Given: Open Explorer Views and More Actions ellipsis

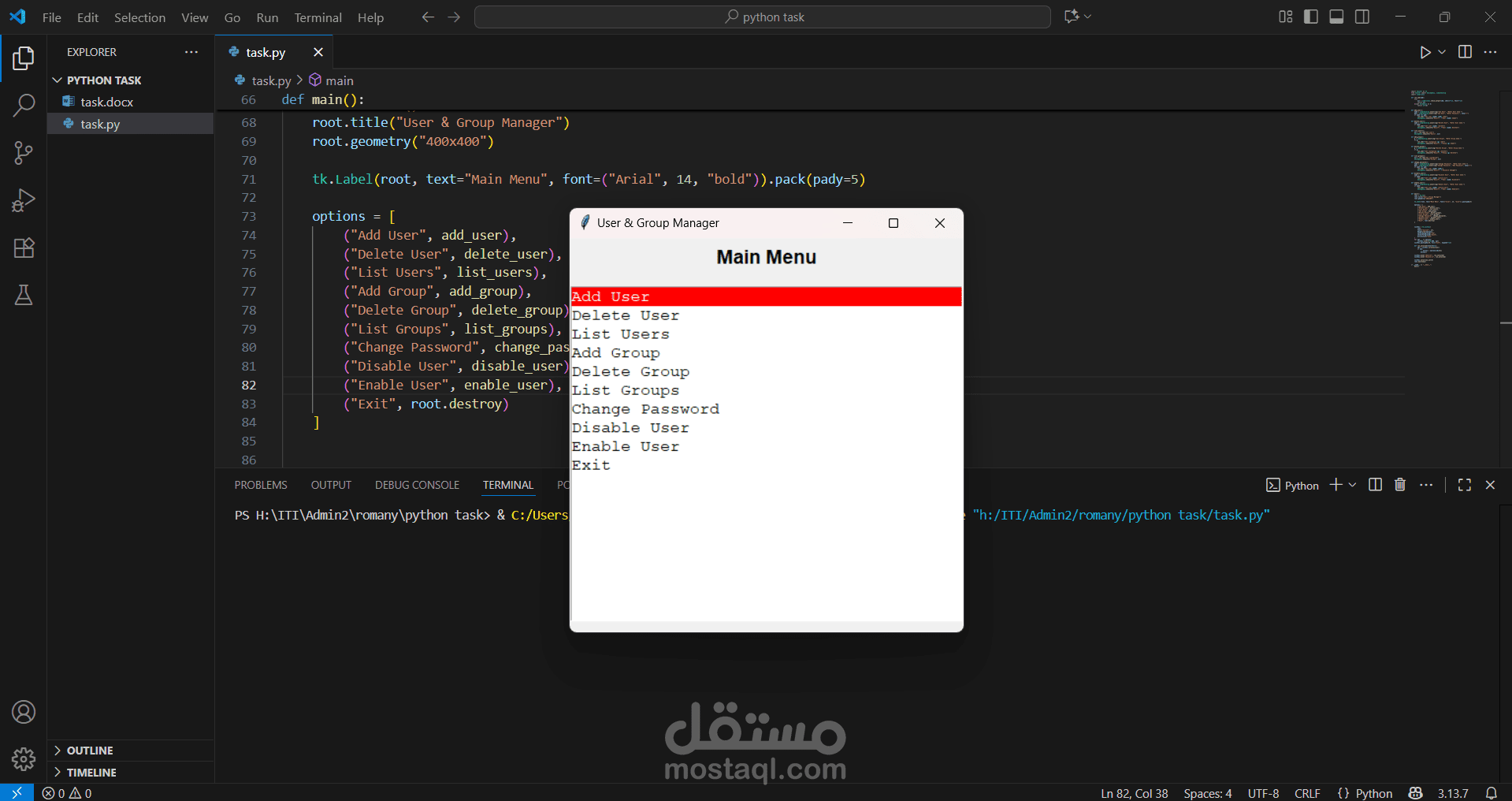Looking at the screenshot, I should coord(191,52).
